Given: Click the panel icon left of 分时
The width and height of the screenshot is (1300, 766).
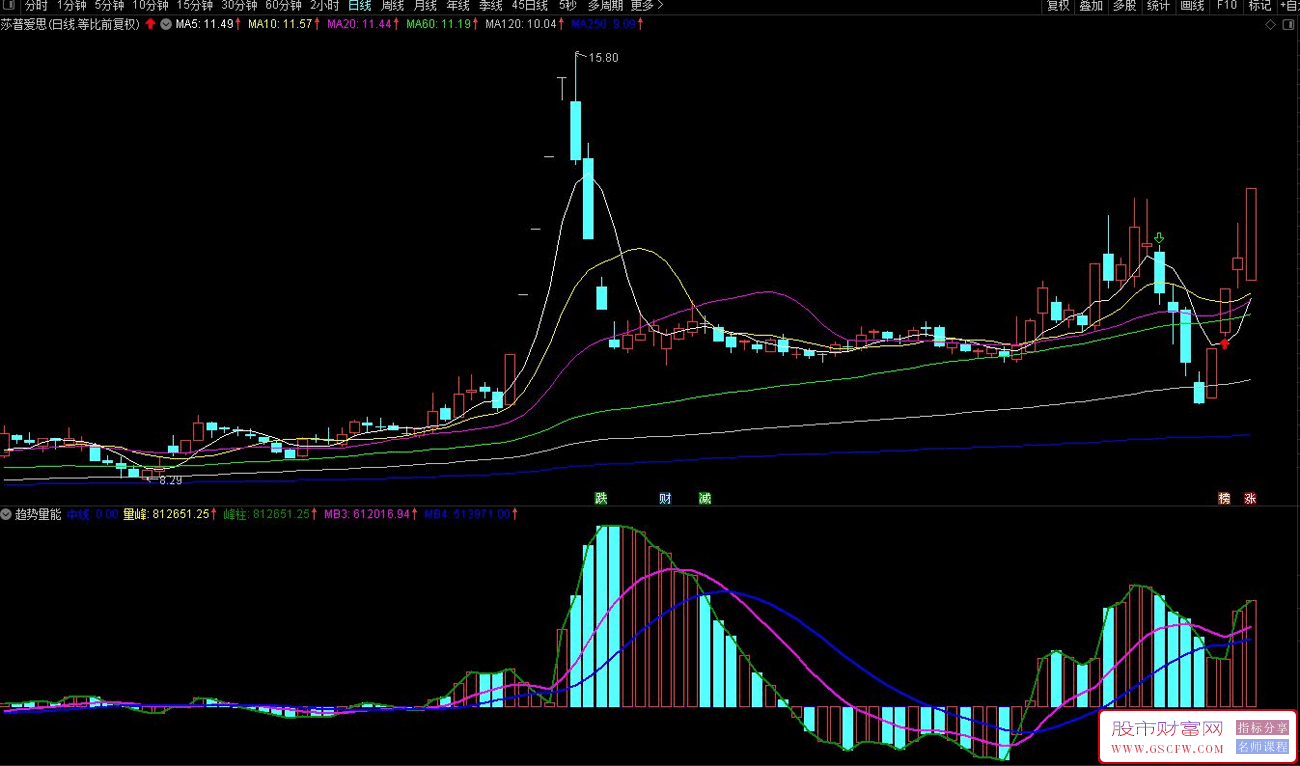Looking at the screenshot, I should [11, 6].
